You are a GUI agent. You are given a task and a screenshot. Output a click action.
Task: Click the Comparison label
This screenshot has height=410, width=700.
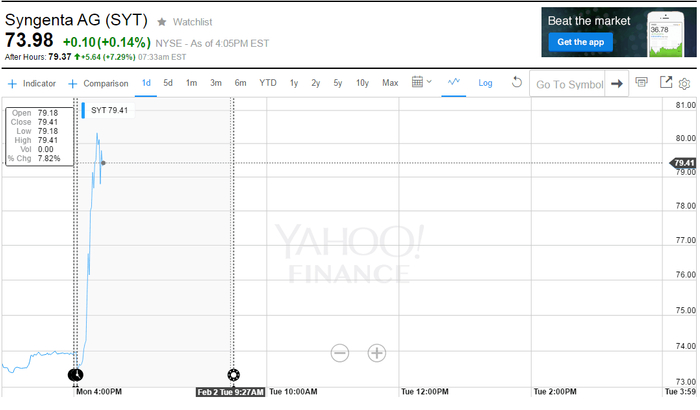106,84
